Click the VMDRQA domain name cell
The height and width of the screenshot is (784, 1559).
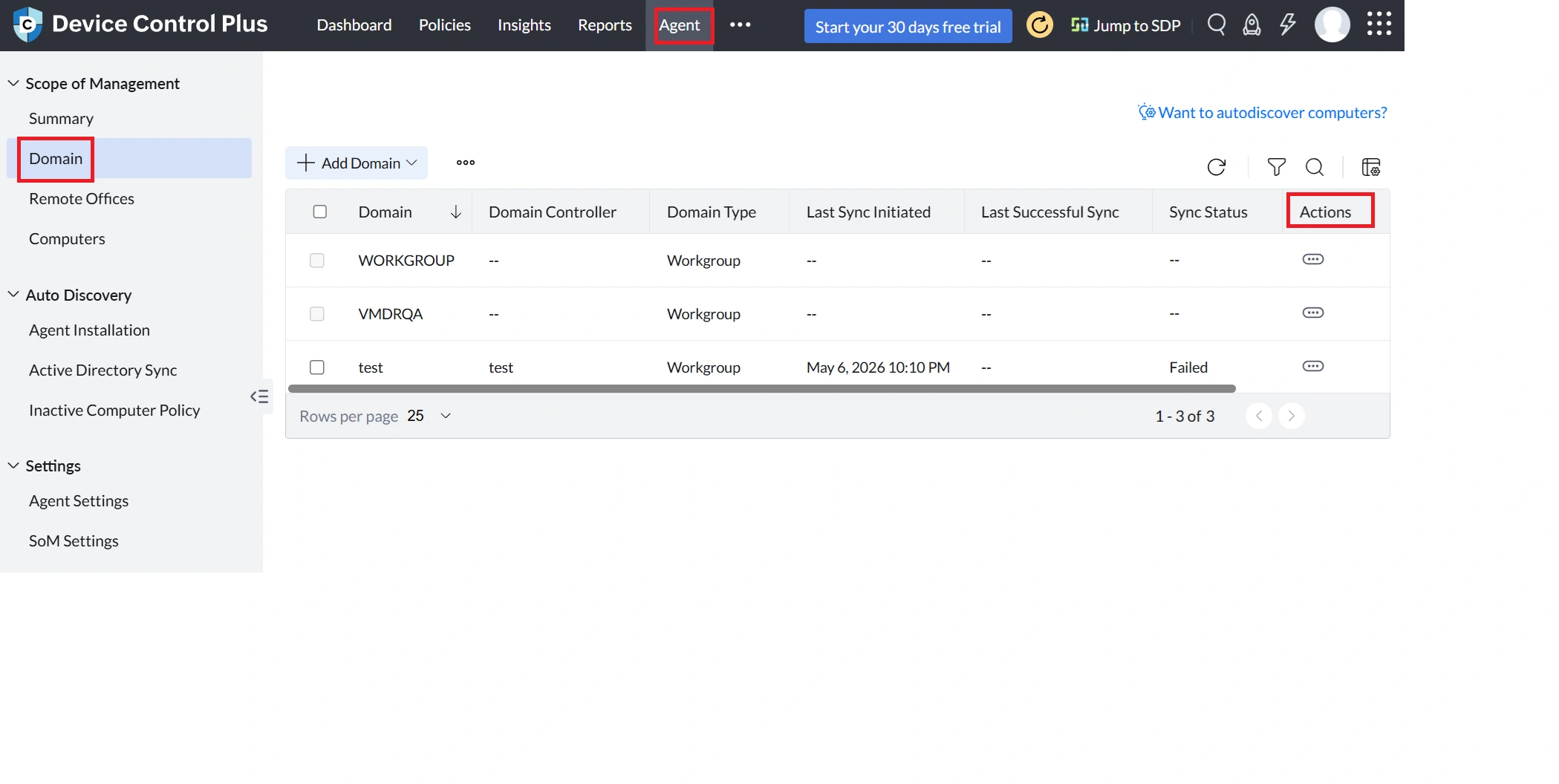[391, 314]
